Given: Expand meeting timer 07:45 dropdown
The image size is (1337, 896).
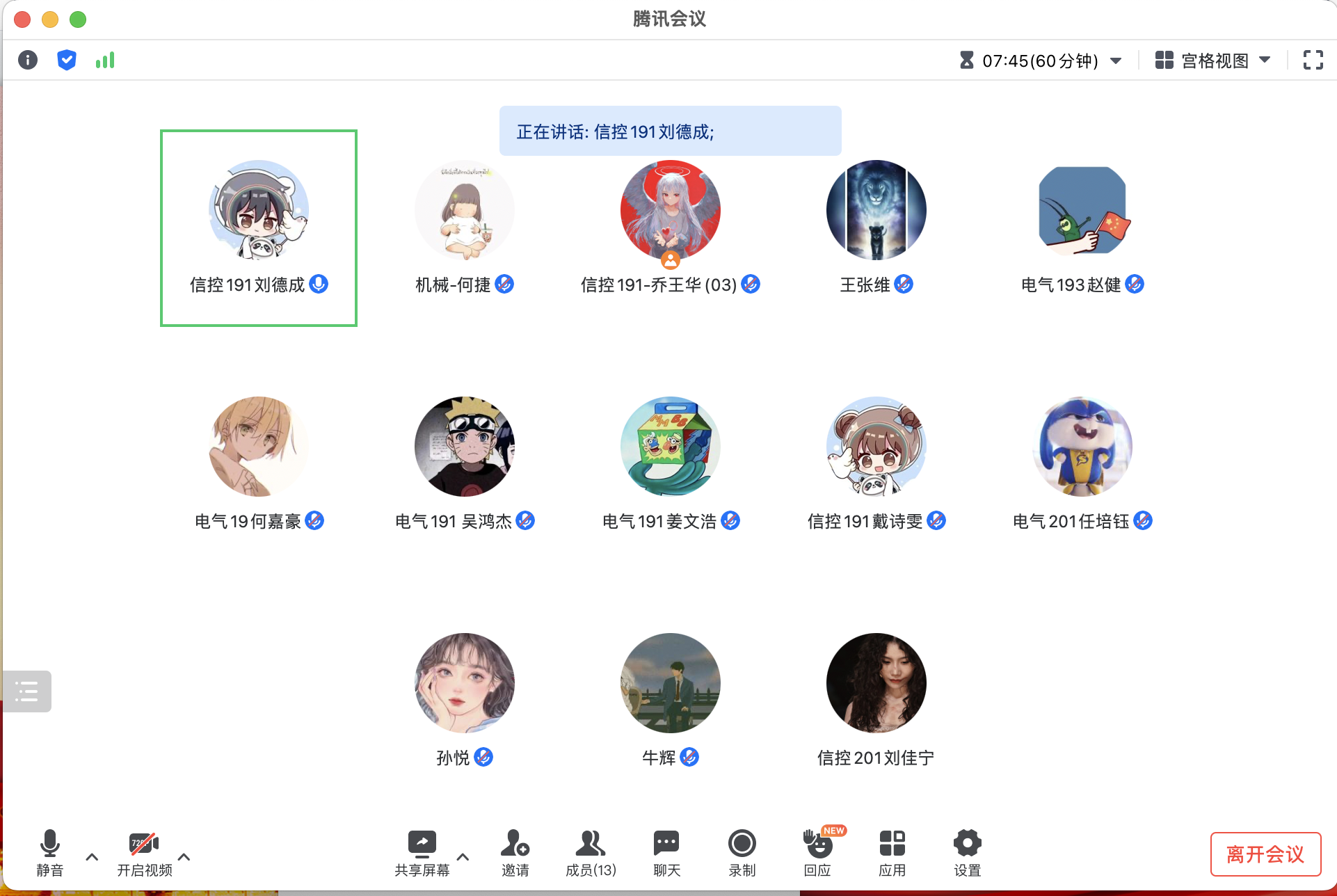Looking at the screenshot, I should click(x=1116, y=61).
